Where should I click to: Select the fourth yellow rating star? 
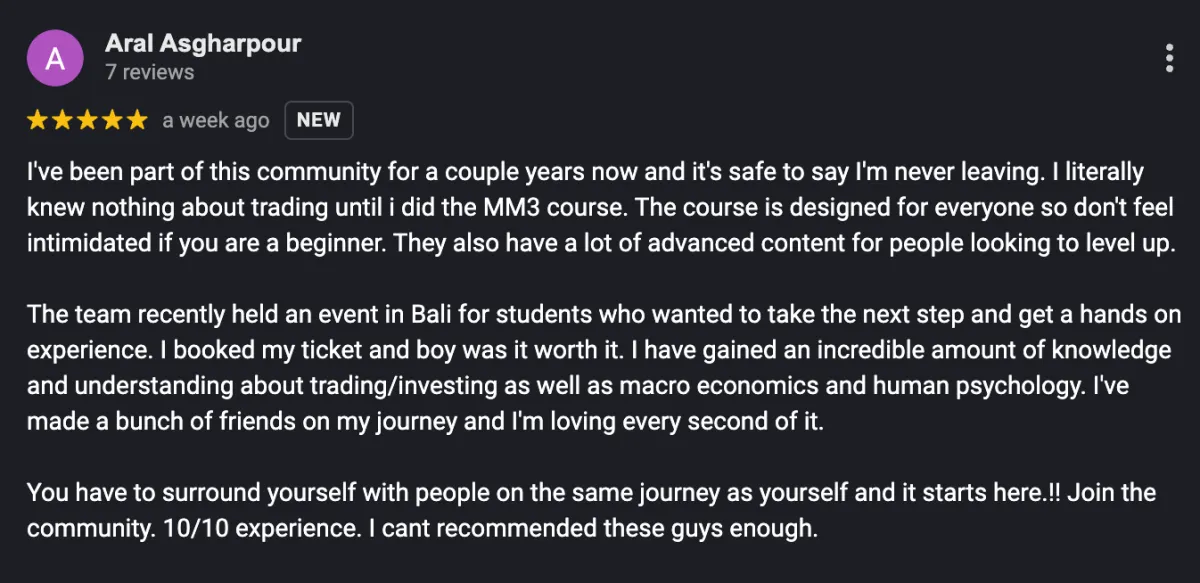(x=112, y=120)
